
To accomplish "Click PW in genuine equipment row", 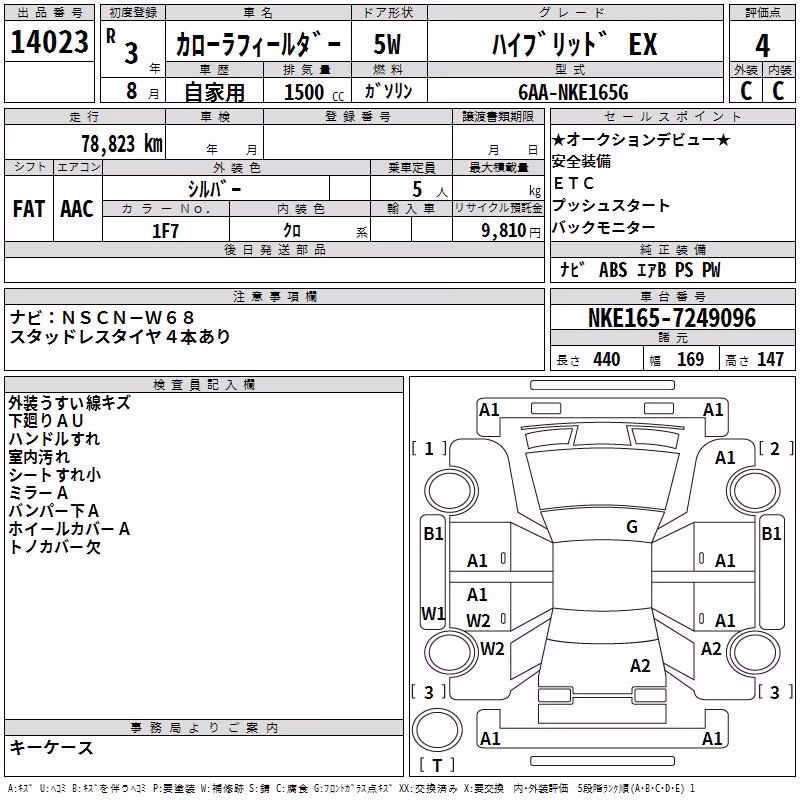I will [711, 270].
